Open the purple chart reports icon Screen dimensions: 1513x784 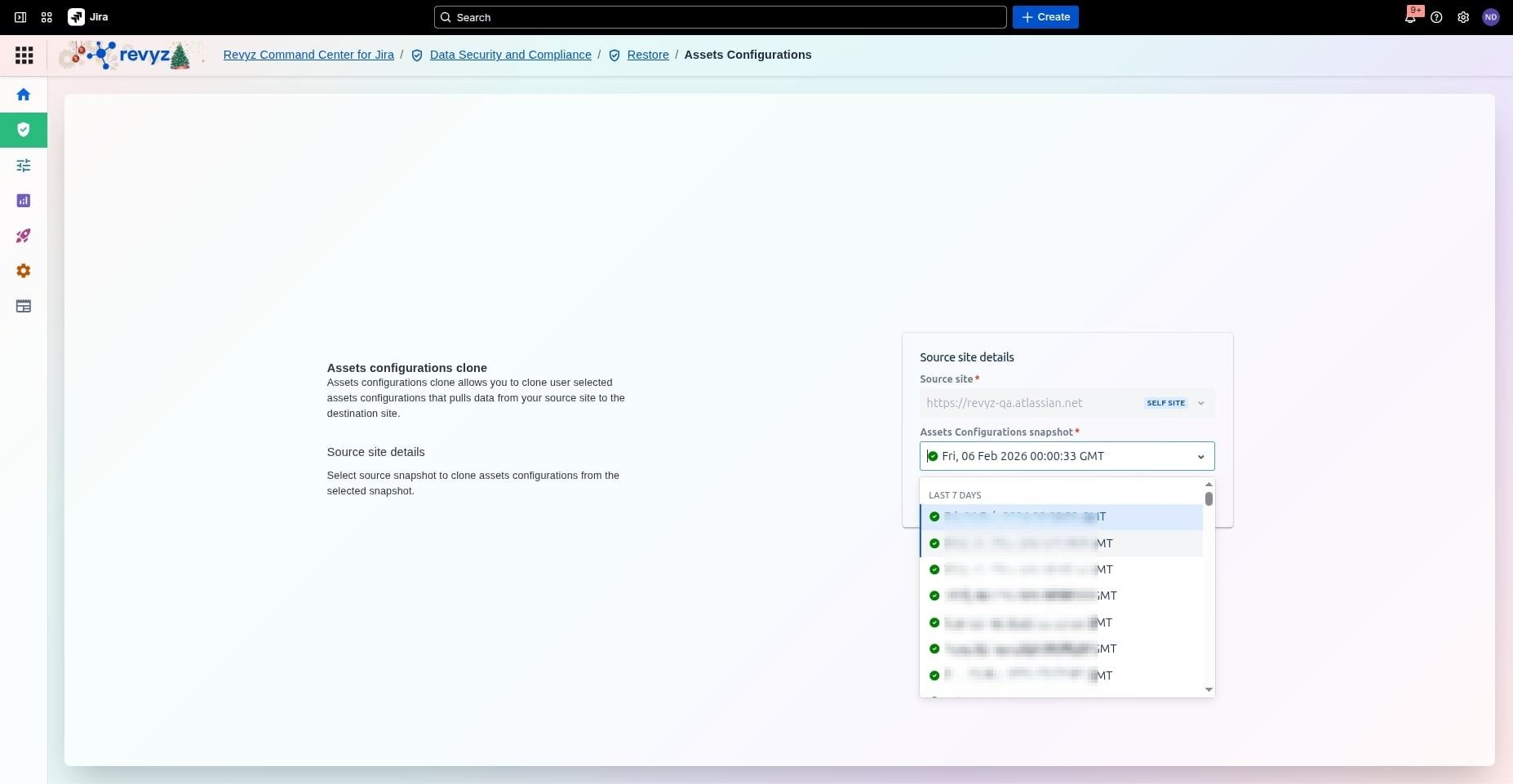point(24,201)
